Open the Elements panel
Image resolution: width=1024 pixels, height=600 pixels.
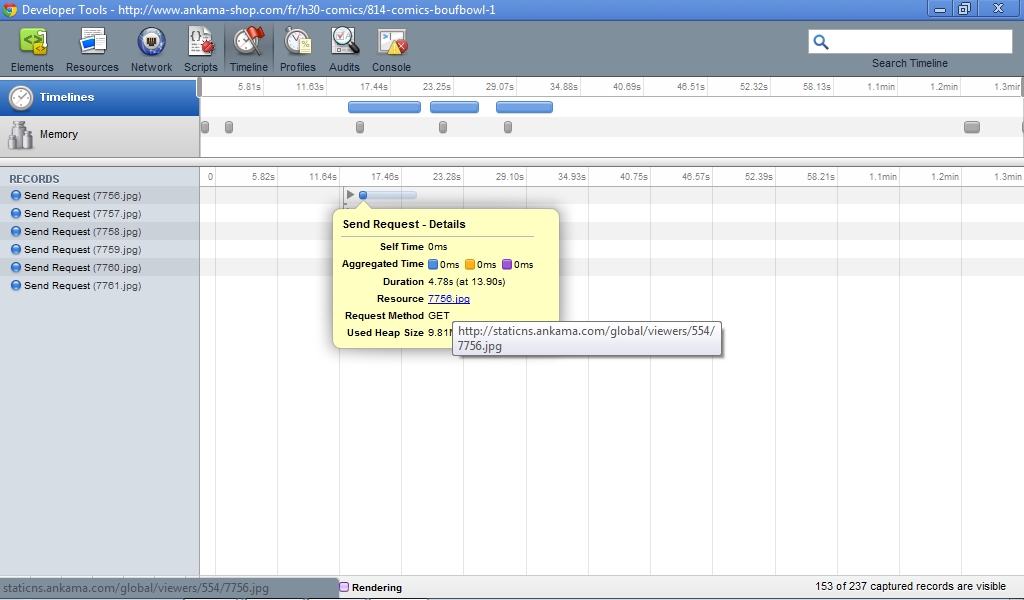click(x=32, y=49)
